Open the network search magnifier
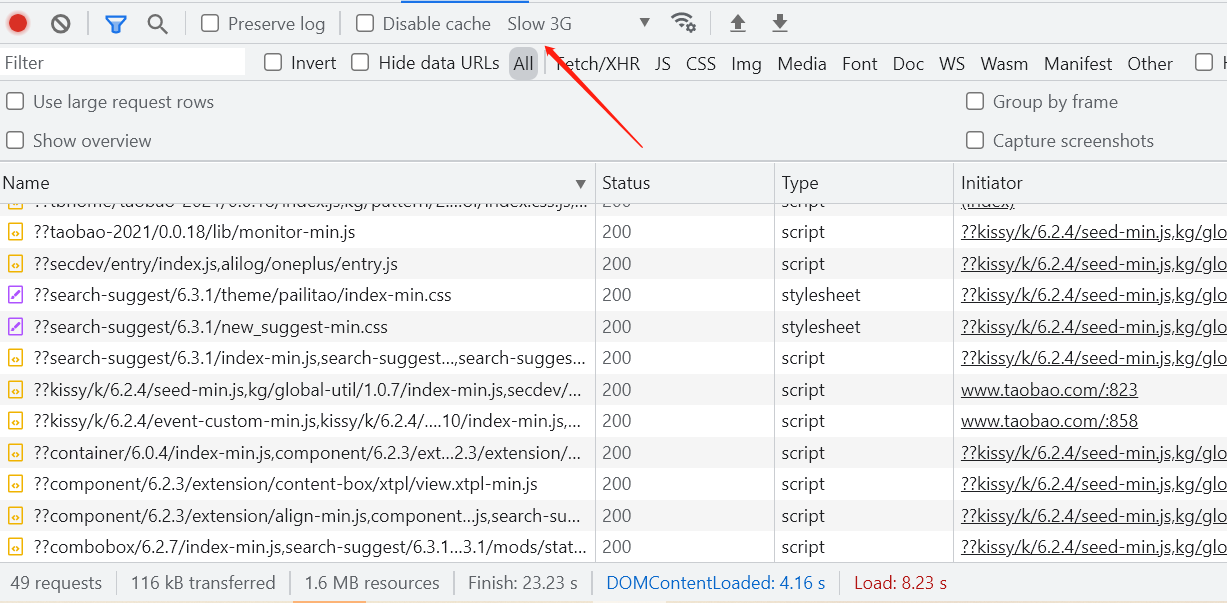The height and width of the screenshot is (603, 1227). 157,23
